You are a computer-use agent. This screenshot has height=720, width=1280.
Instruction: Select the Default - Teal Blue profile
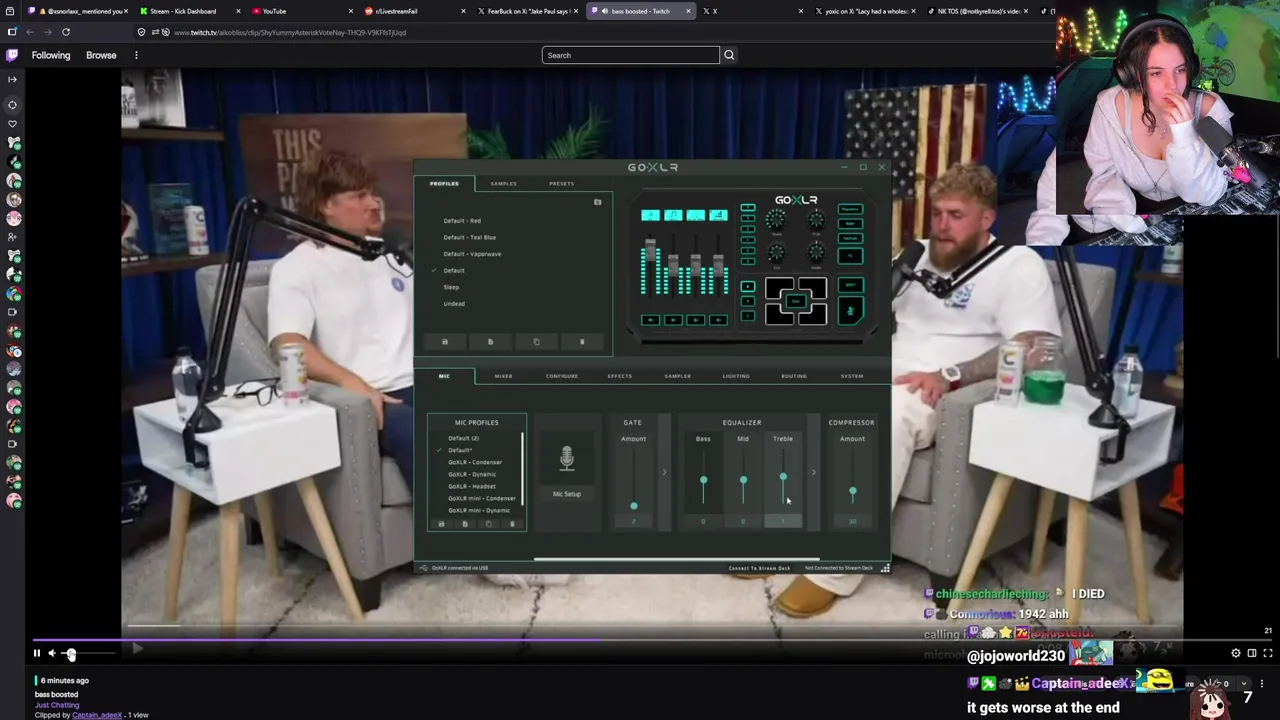469,237
